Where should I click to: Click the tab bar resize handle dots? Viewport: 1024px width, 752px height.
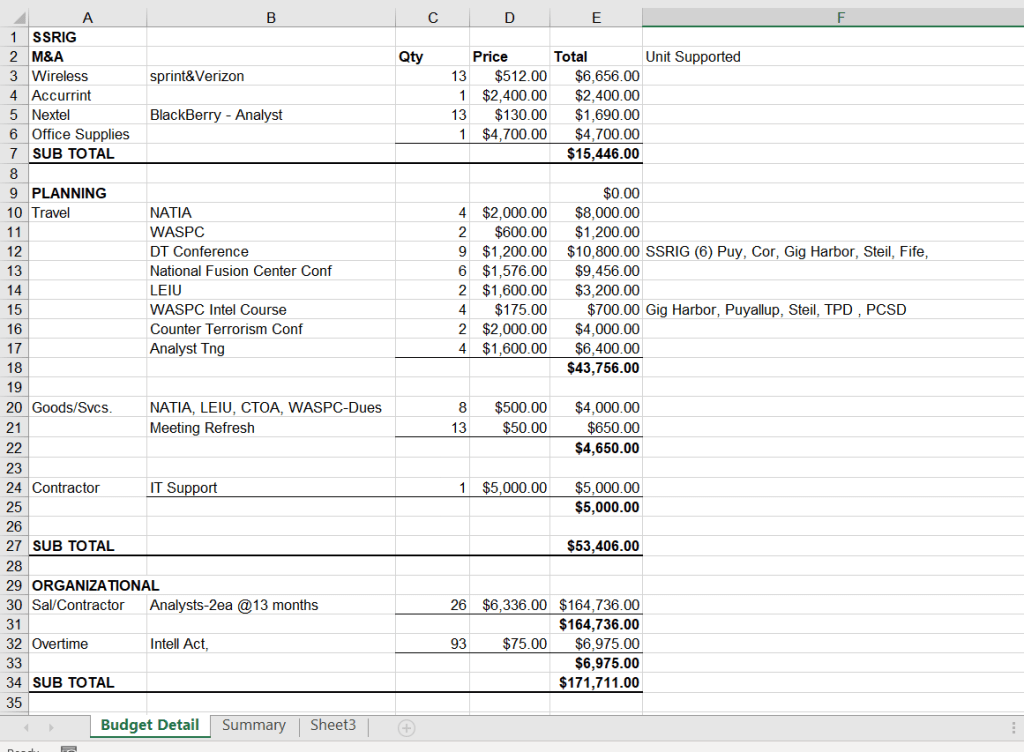(1014, 727)
